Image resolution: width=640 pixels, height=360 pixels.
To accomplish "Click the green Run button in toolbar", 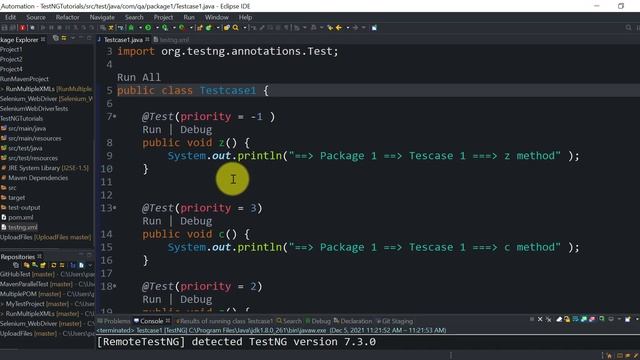I will click(148, 28).
